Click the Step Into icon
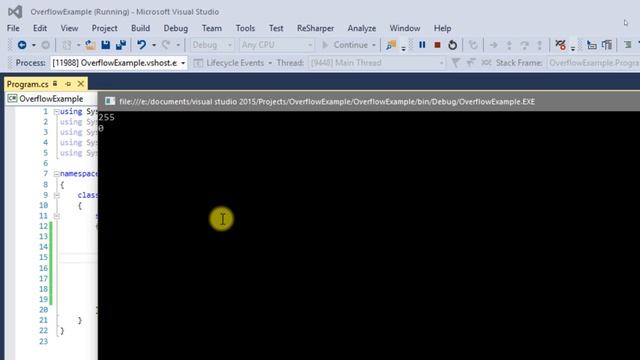The height and width of the screenshot is (360, 640). pyautogui.click(x=509, y=45)
